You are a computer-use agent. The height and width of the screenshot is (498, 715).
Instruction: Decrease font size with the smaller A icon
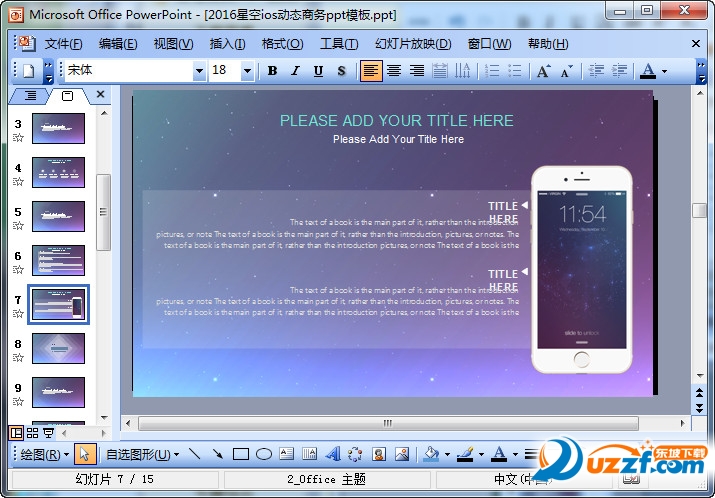566,71
